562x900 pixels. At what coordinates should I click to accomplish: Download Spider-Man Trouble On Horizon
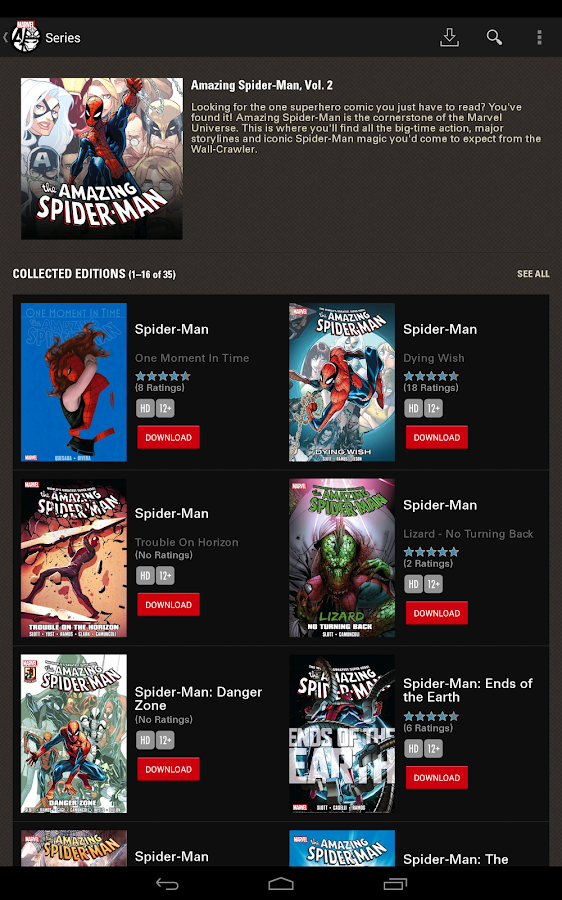(x=168, y=604)
